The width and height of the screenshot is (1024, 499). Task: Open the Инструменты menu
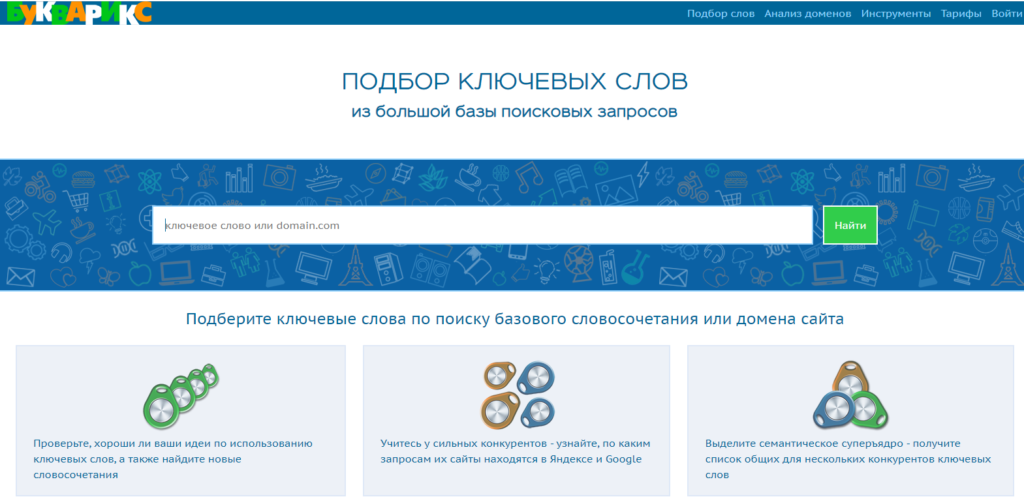(x=896, y=14)
